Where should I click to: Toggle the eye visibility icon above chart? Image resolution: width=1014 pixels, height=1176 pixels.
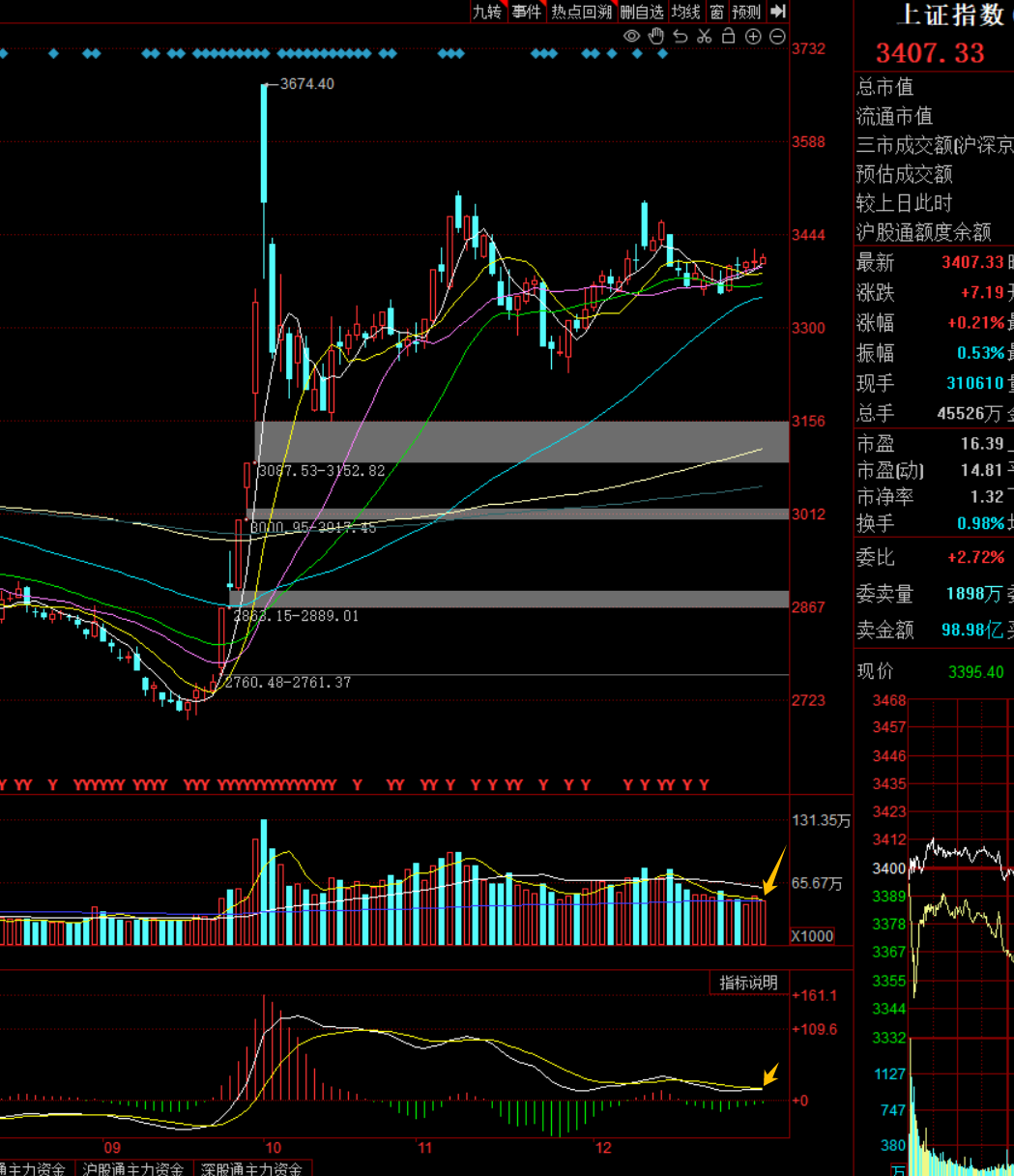click(631, 37)
